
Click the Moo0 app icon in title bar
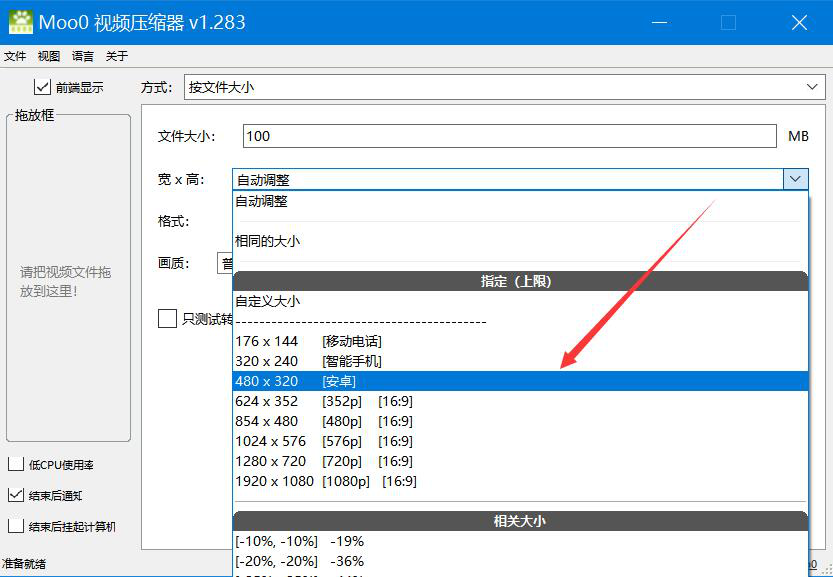[x=21, y=22]
